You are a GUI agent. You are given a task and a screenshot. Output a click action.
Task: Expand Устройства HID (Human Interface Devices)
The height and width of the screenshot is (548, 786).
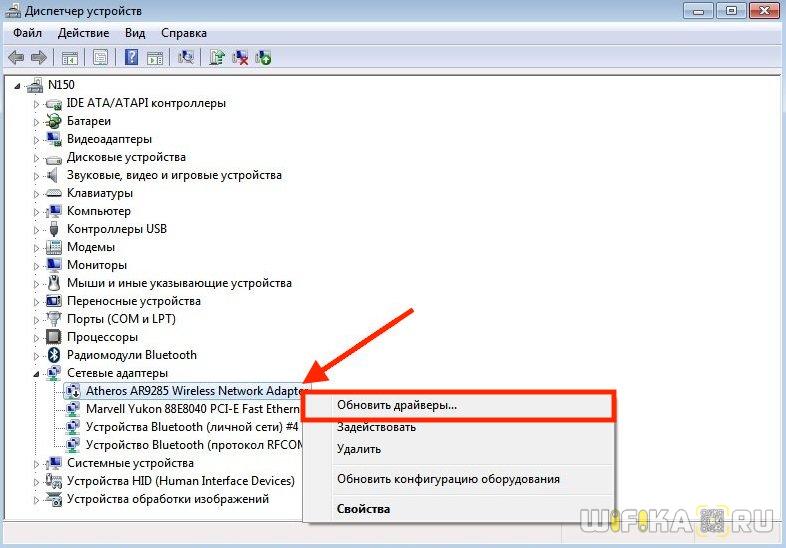(36, 482)
